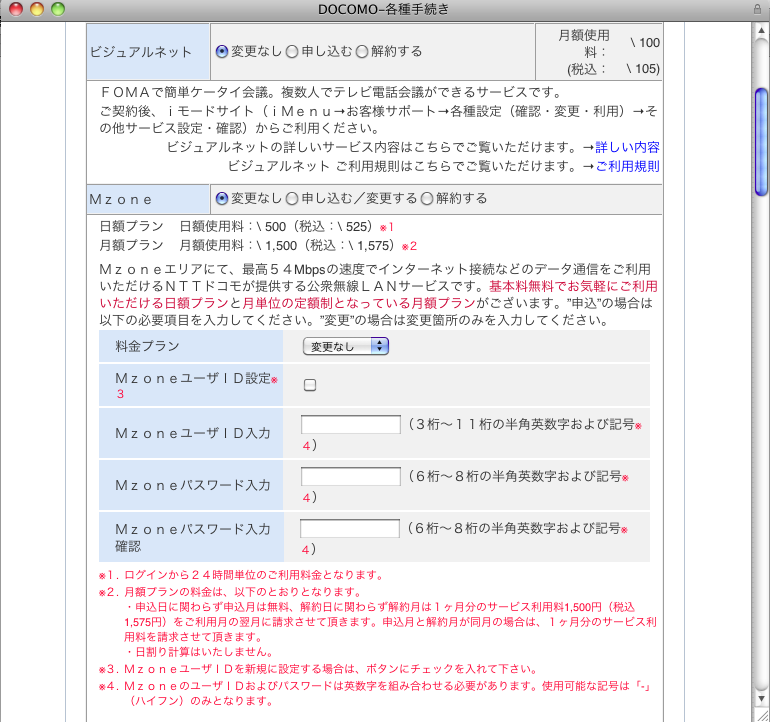This screenshot has height=722, width=770.
Task: Click the lock icon in title bar
Action: 757,9
